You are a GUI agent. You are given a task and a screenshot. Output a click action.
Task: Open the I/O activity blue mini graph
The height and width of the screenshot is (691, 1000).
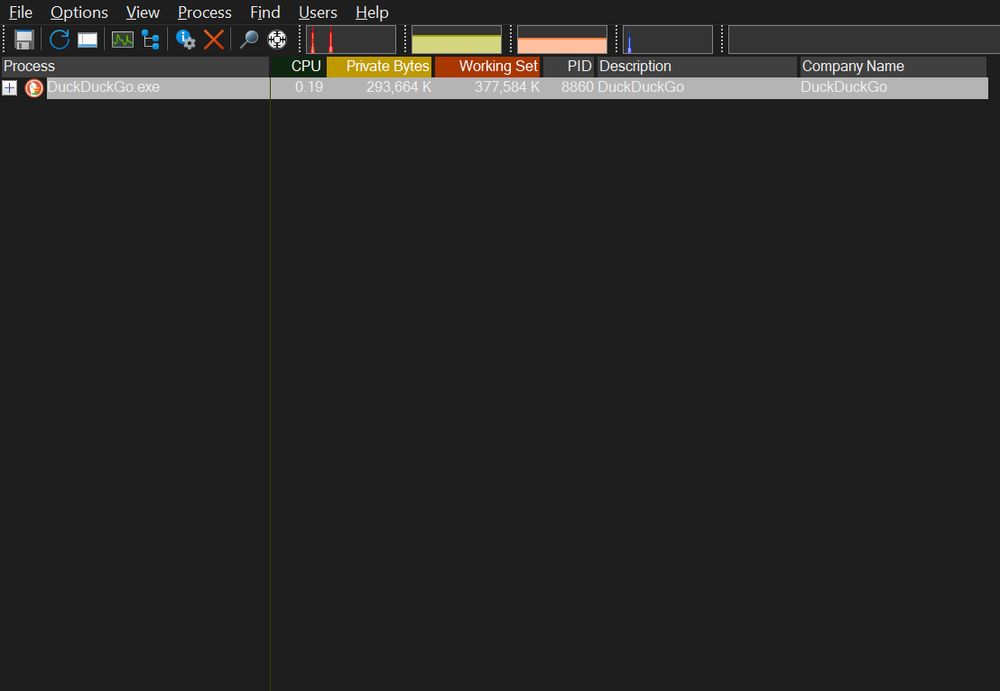tap(668, 40)
